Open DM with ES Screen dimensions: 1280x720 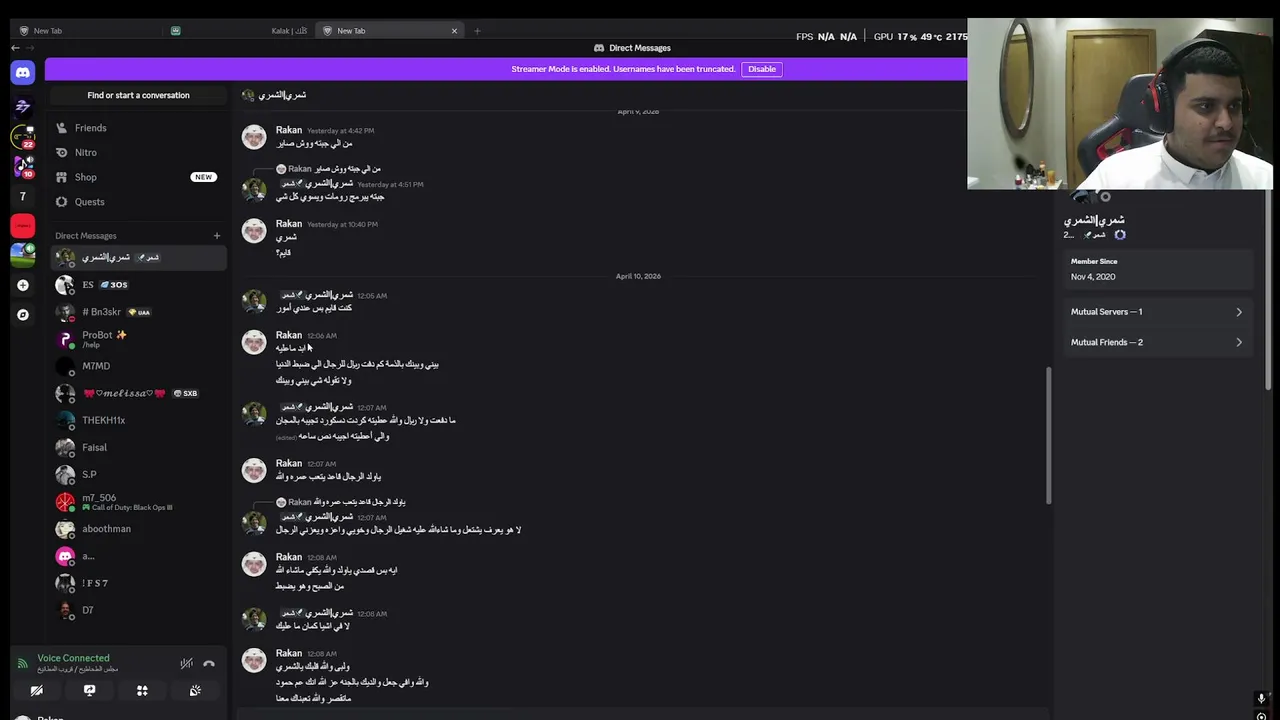(138, 285)
